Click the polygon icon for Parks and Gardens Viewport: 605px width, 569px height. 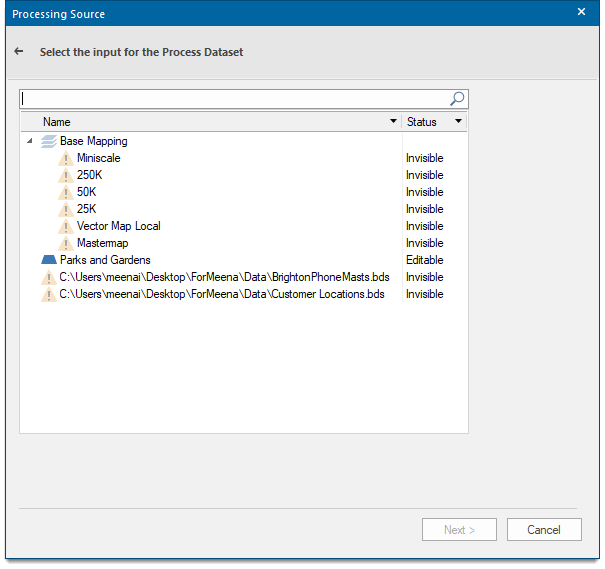49,260
